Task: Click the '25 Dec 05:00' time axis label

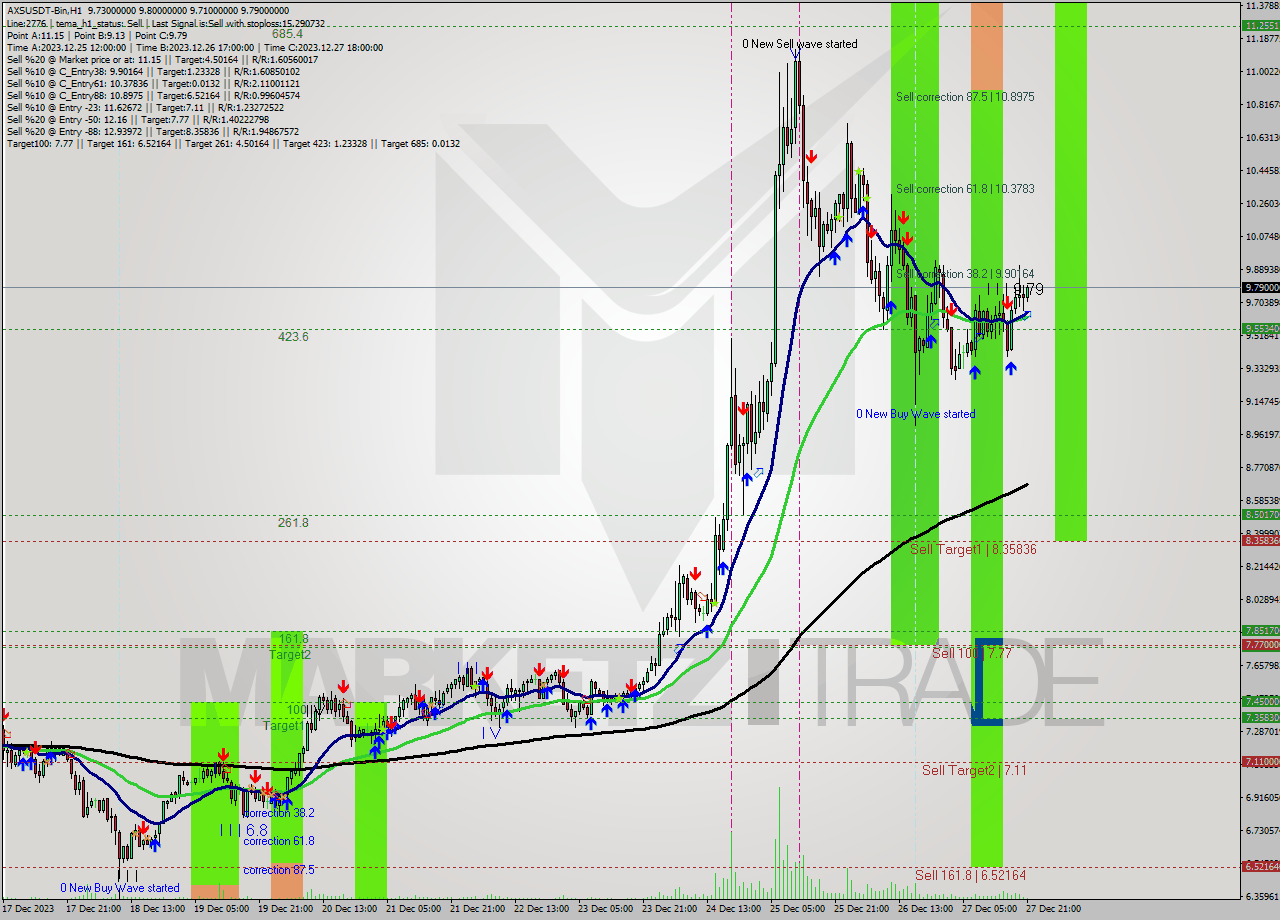Action: [x=799, y=910]
